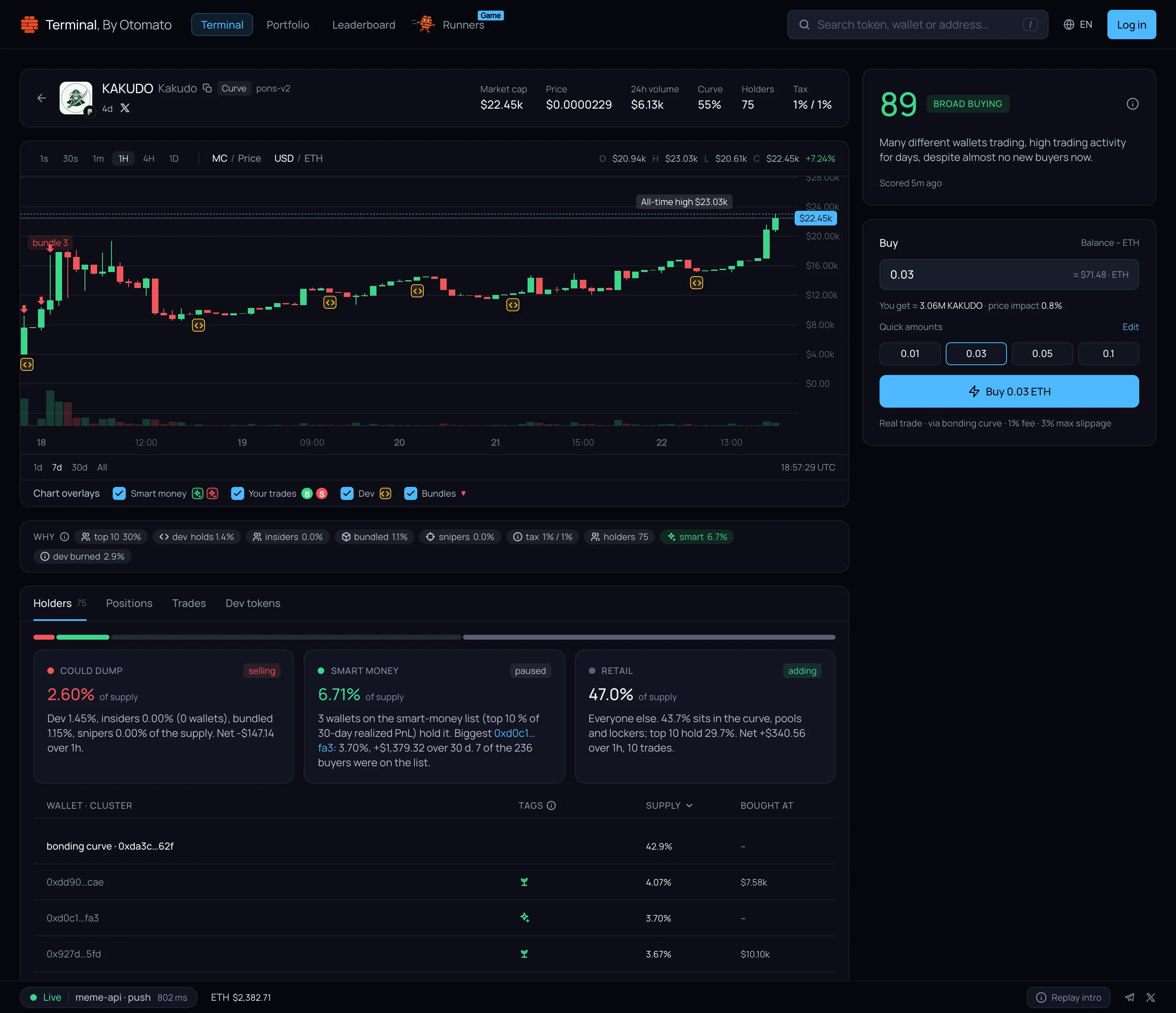The width and height of the screenshot is (1176, 1013).
Task: Click the green smart money buy overlay icon
Action: pyautogui.click(x=198, y=493)
